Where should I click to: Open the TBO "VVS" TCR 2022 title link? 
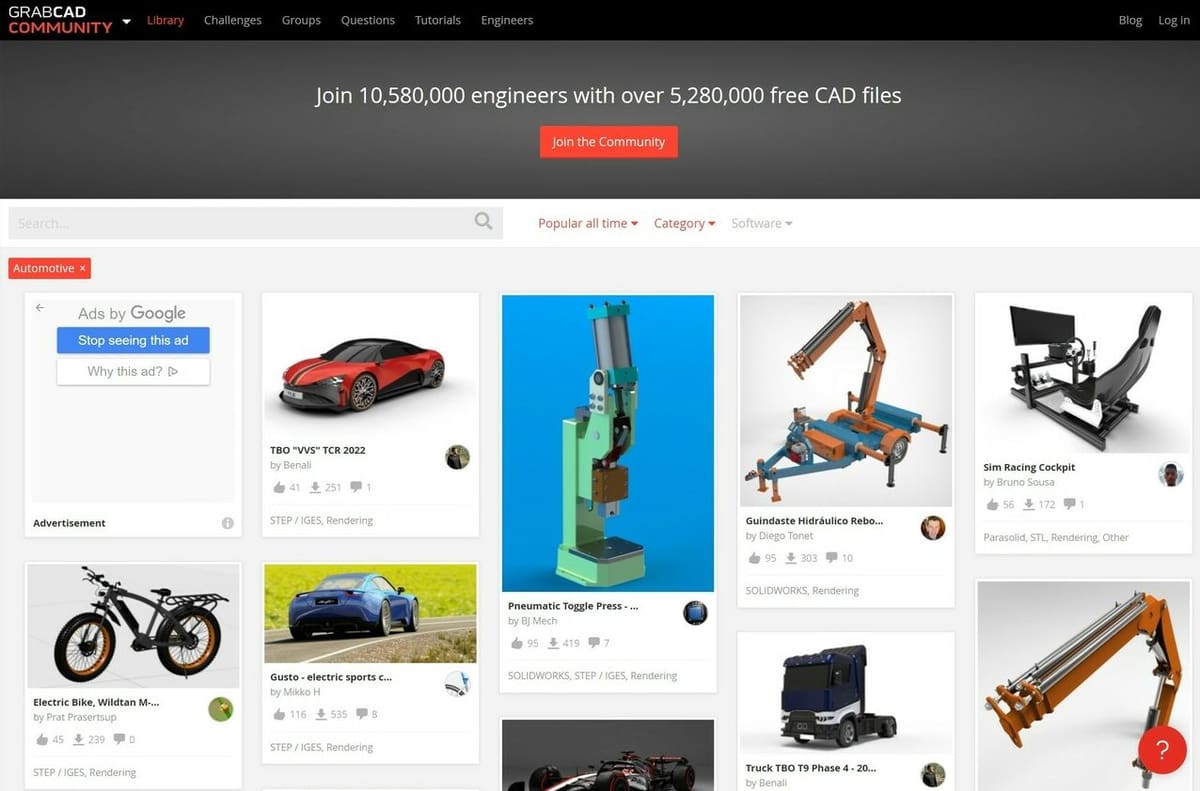(318, 450)
